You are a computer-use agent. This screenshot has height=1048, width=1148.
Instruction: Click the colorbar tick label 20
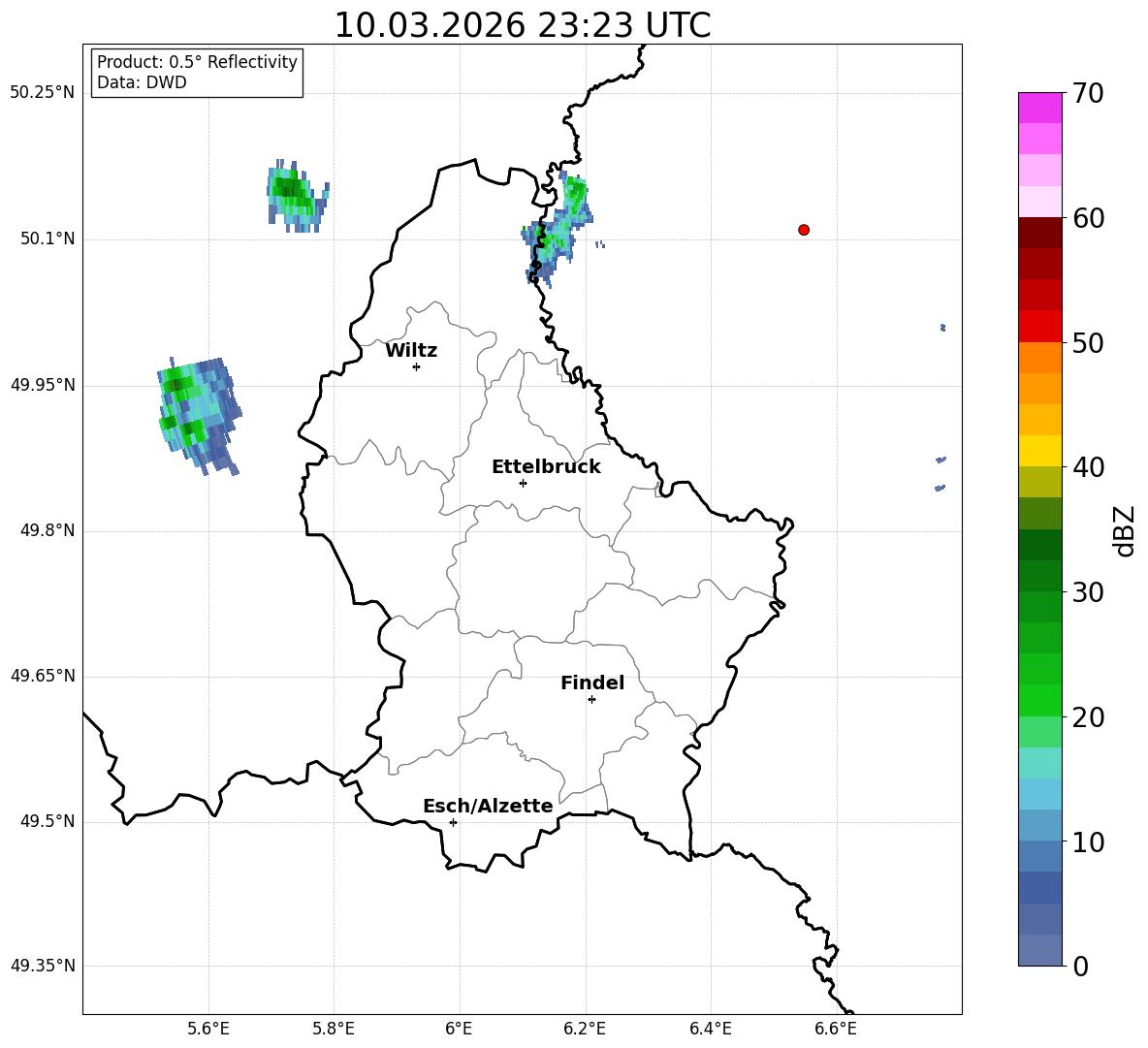point(1088,716)
